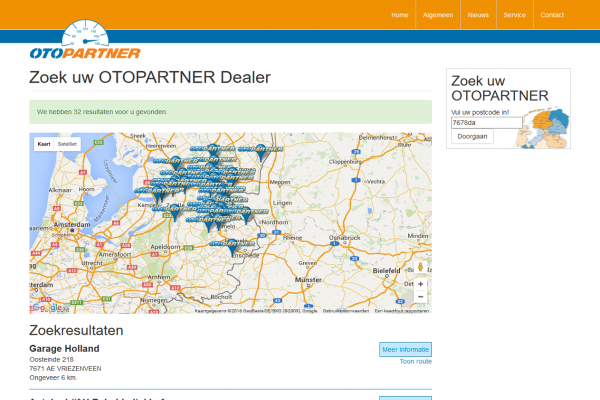Click the Apeldoorn label on the map

165,247
